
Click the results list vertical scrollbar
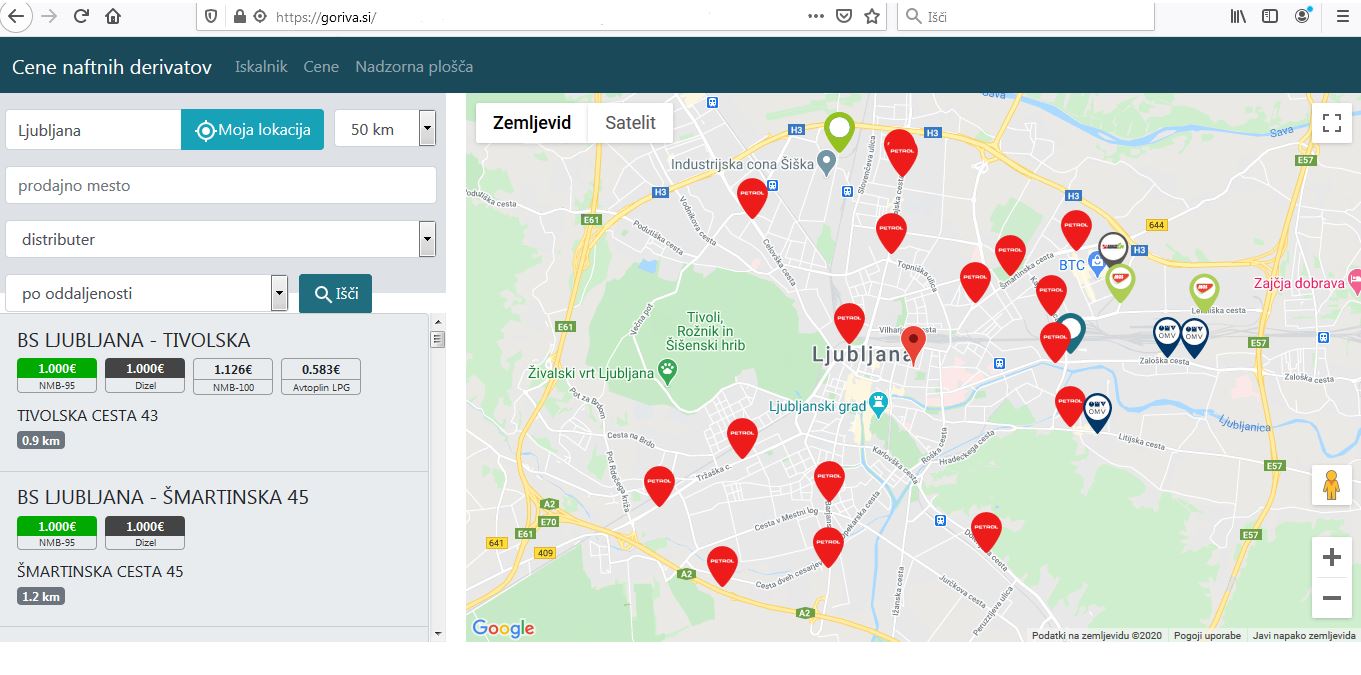coord(437,480)
